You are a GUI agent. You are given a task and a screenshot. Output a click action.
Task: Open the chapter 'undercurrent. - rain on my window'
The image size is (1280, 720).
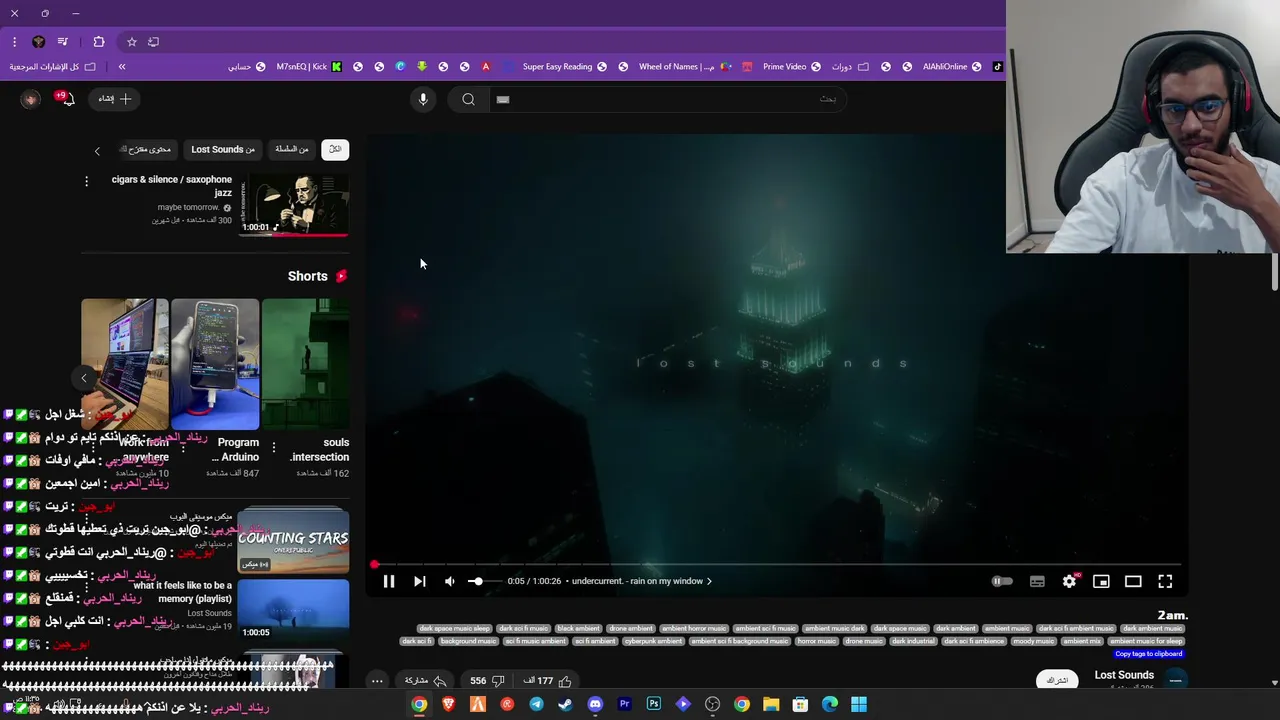click(641, 581)
